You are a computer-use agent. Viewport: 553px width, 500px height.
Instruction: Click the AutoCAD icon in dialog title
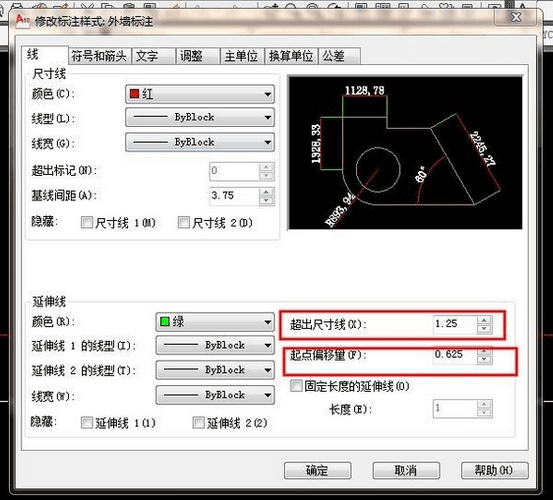point(23,20)
